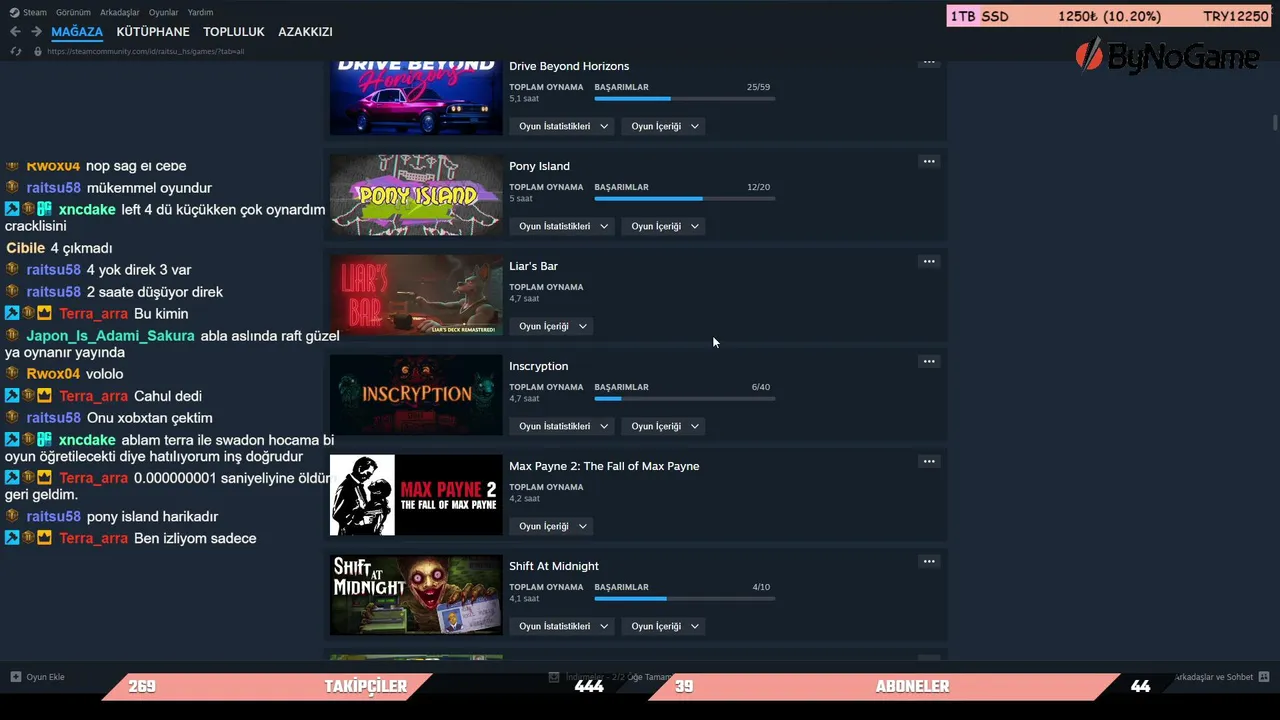Switch to the KÜTÜPHANE tab
Image resolution: width=1280 pixels, height=720 pixels.
pyautogui.click(x=153, y=32)
